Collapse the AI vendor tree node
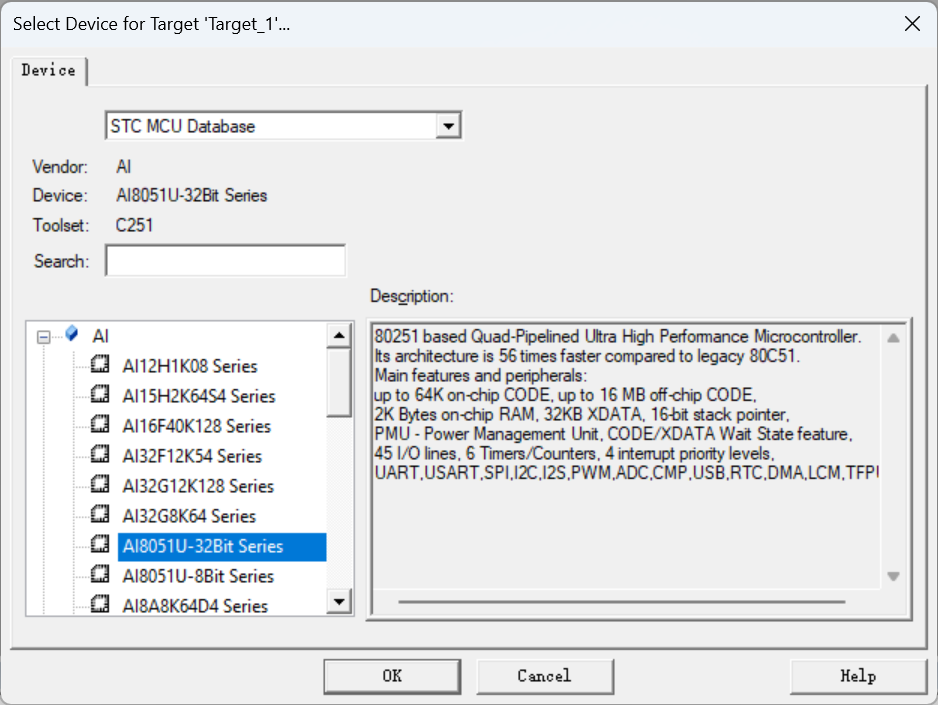Image resolution: width=938 pixels, height=705 pixels. (x=43, y=337)
